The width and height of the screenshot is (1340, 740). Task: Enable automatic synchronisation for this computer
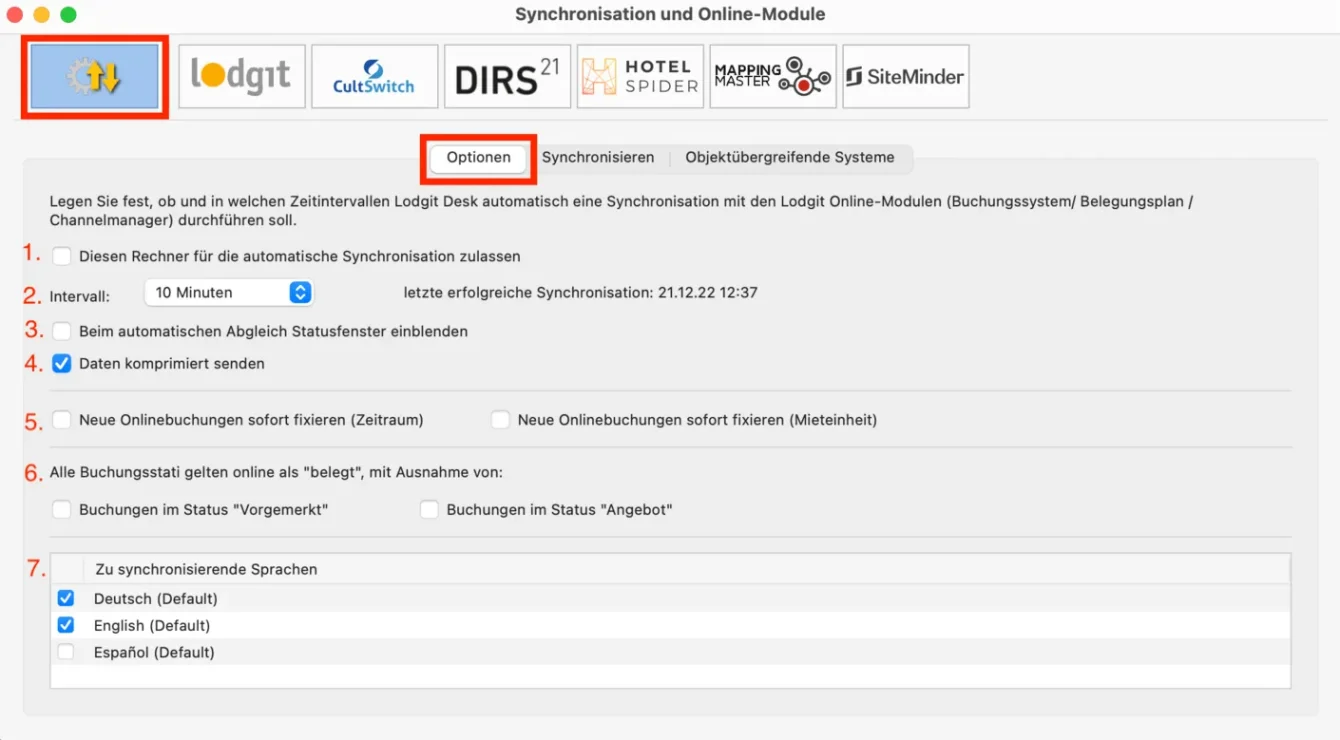pos(62,256)
